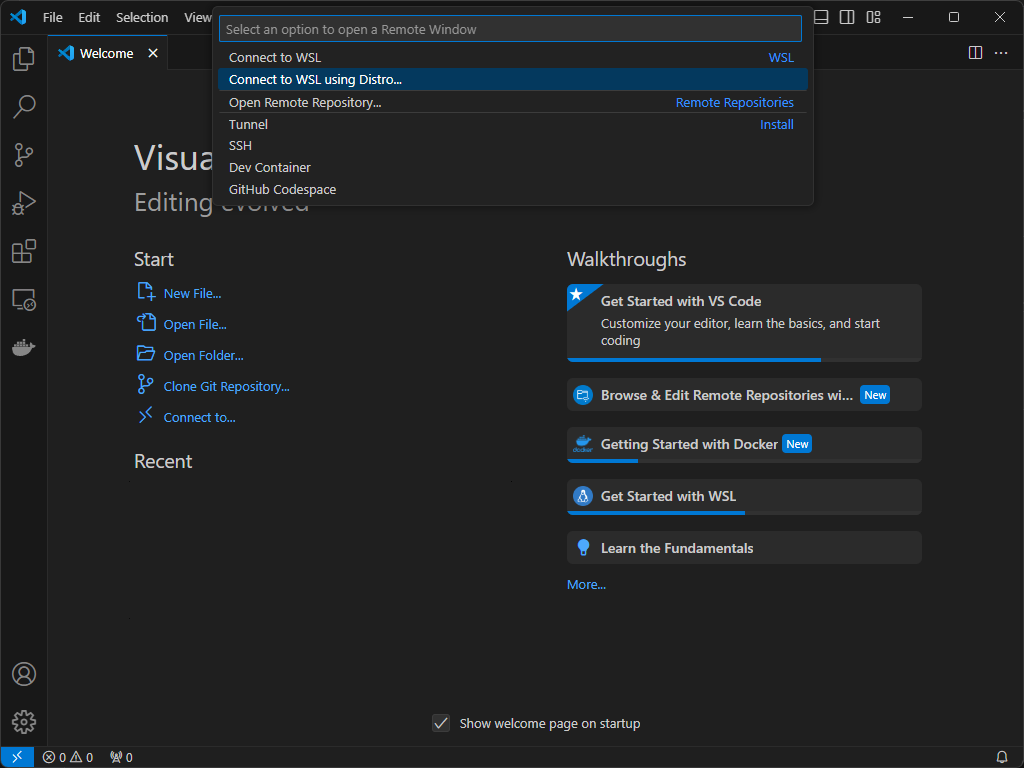Image resolution: width=1024 pixels, height=768 pixels.
Task: Toggle secondary side bar layout icon
Action: coord(847,17)
